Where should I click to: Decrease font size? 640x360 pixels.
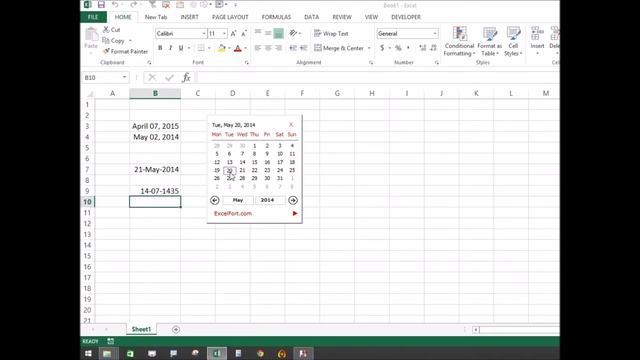[244, 33]
